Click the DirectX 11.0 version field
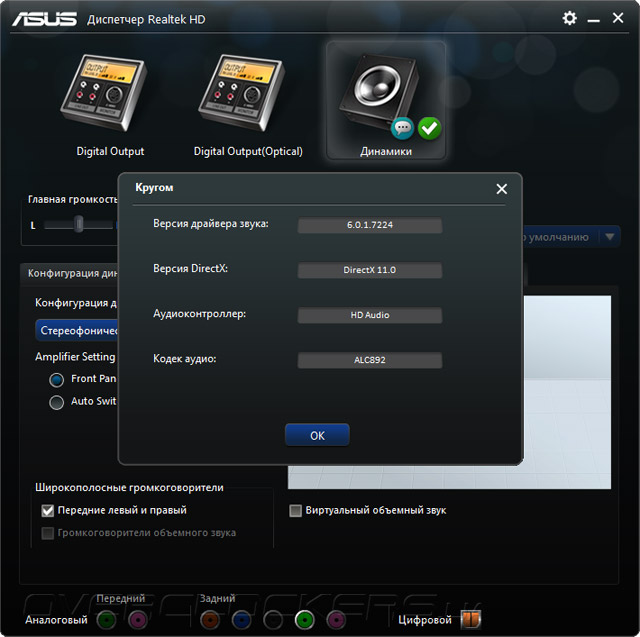The image size is (640, 637). tap(370, 270)
